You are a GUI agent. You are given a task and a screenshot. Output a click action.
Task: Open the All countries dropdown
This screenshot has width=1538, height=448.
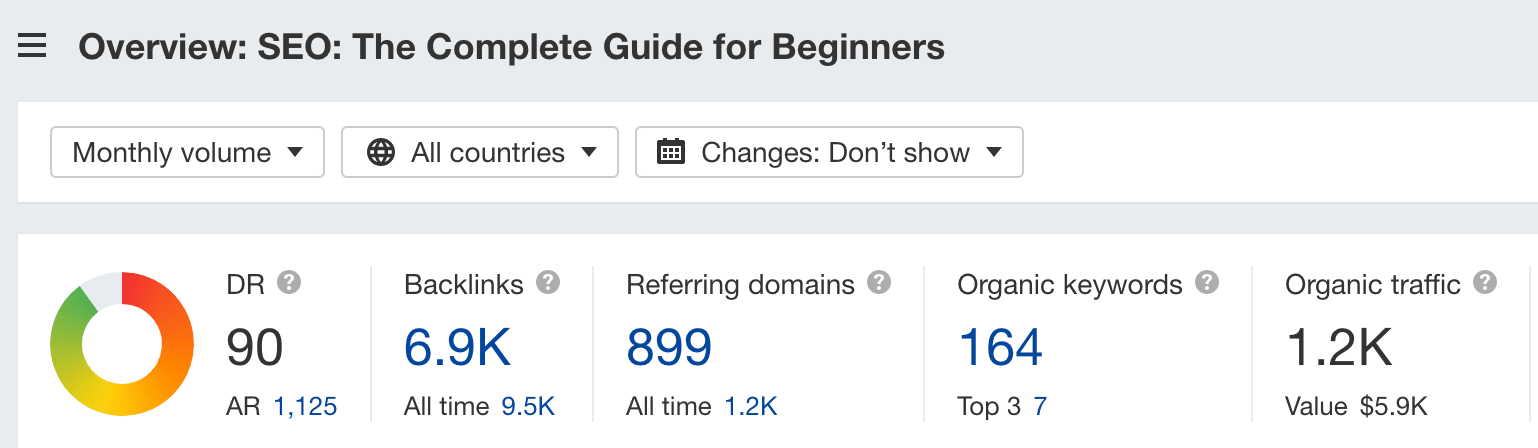tap(480, 152)
